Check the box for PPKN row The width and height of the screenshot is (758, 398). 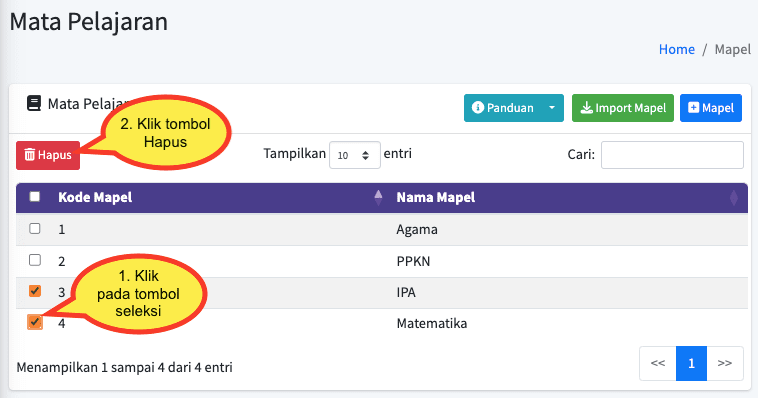point(34,260)
